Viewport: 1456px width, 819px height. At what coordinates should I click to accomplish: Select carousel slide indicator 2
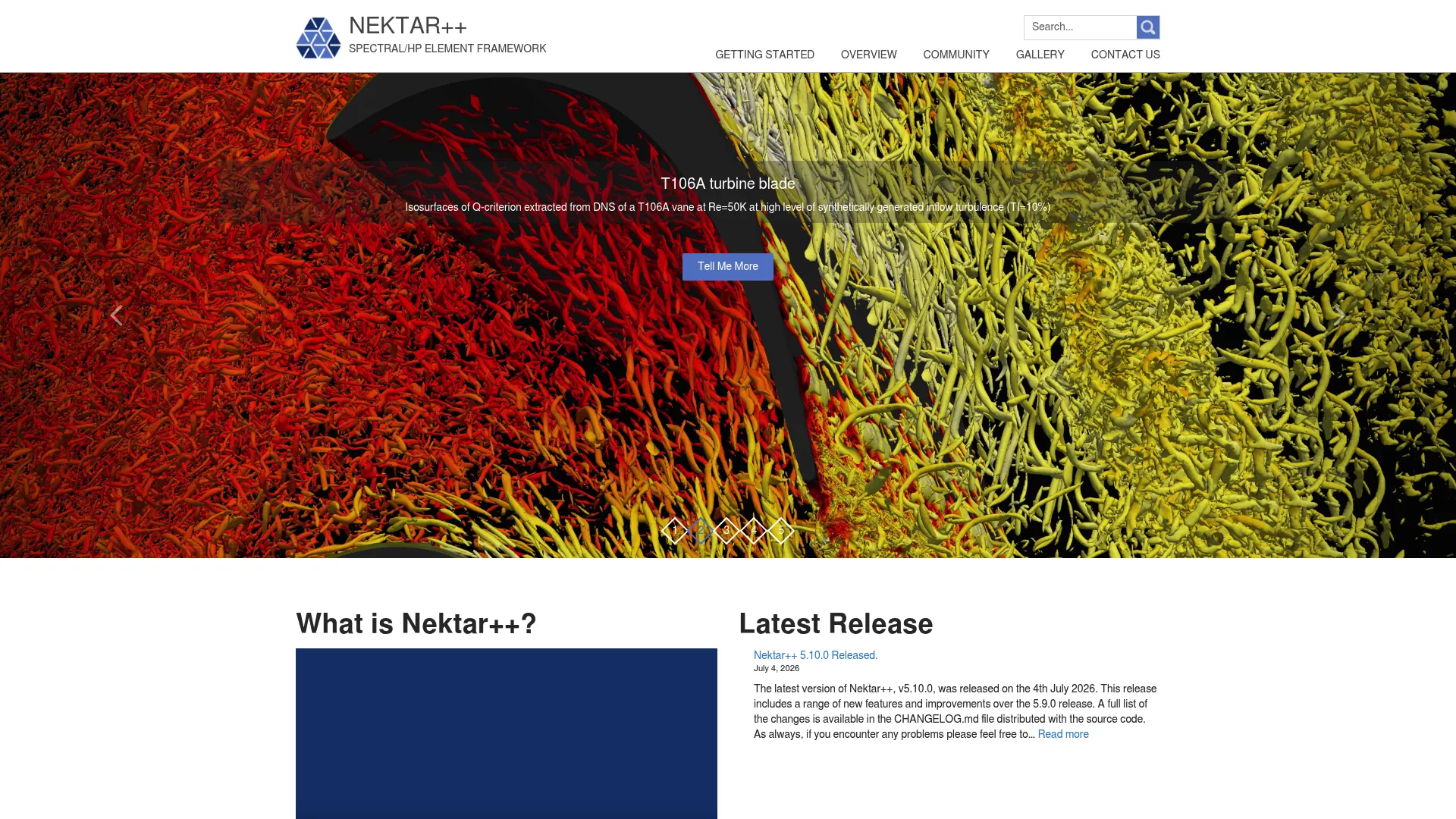[701, 531]
